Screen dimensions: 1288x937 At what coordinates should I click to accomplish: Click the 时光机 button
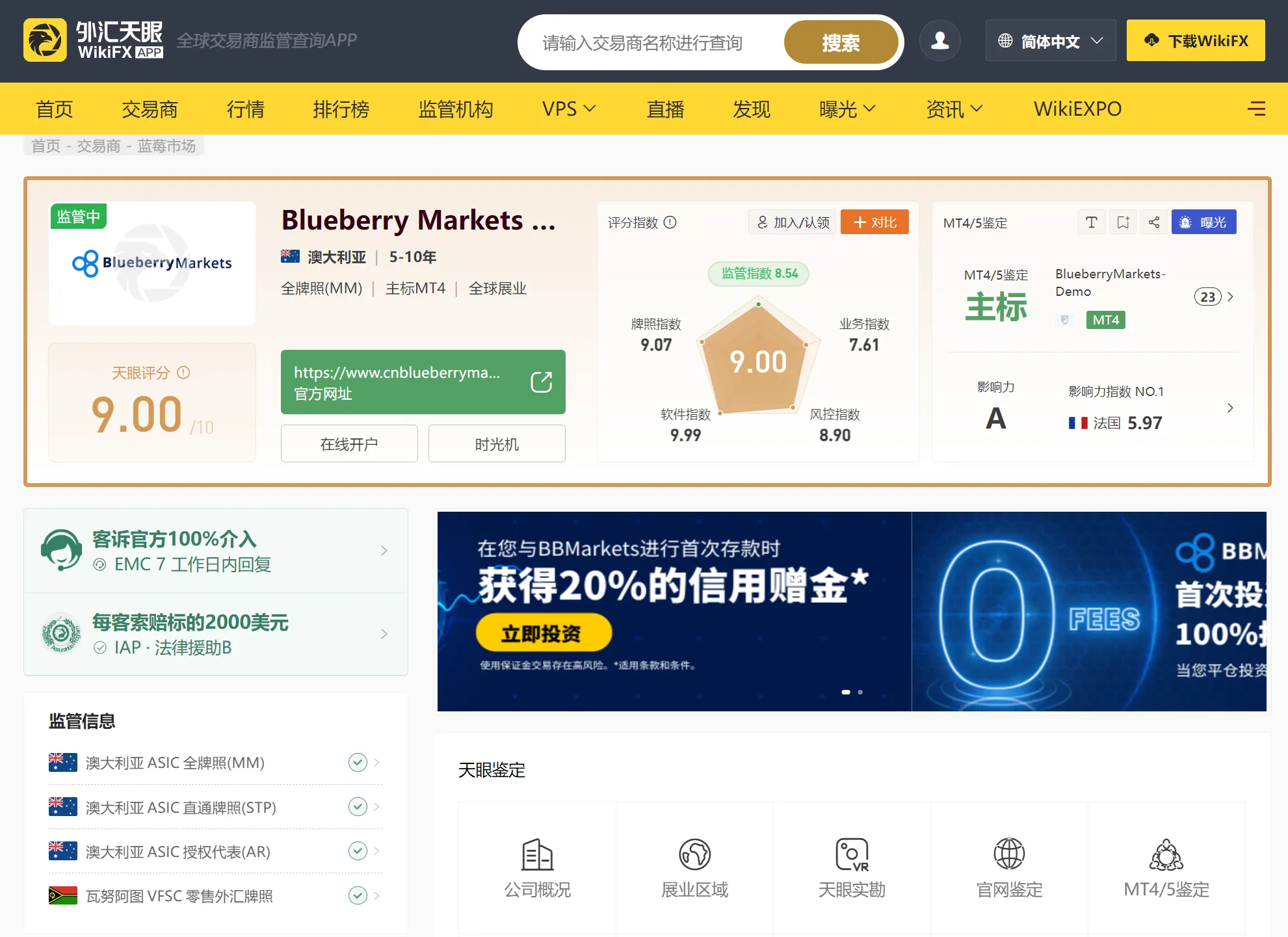497,443
